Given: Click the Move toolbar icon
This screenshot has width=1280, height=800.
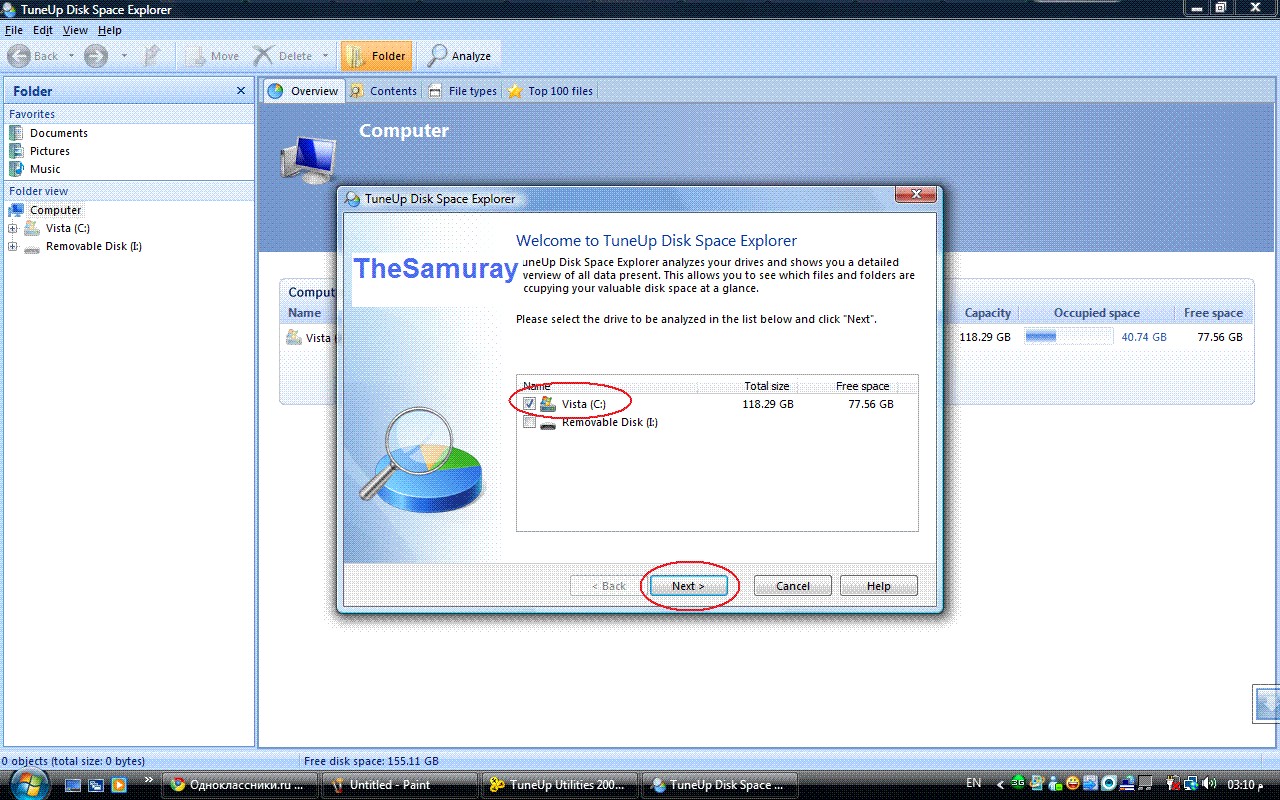Looking at the screenshot, I should click(x=196, y=56).
